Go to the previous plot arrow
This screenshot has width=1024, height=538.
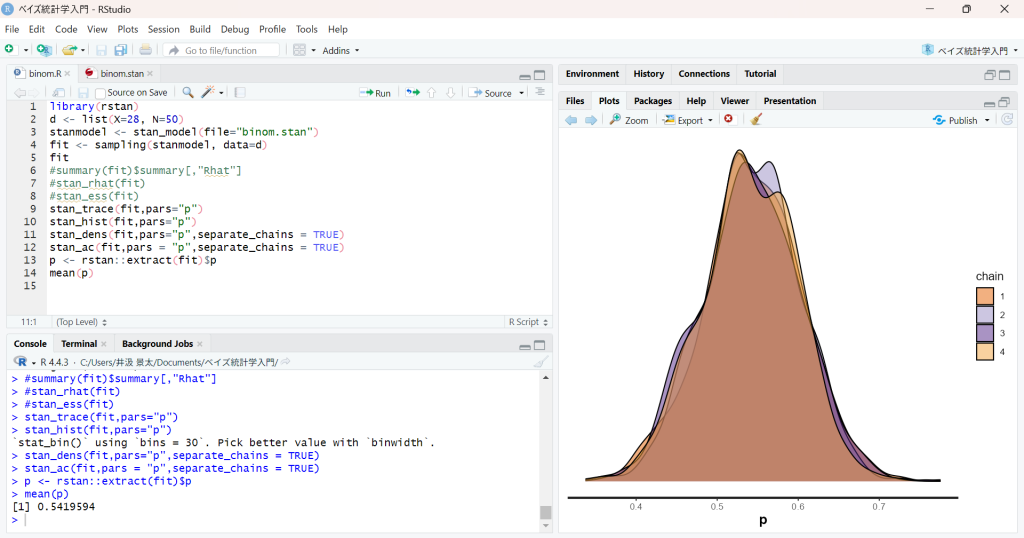point(571,120)
